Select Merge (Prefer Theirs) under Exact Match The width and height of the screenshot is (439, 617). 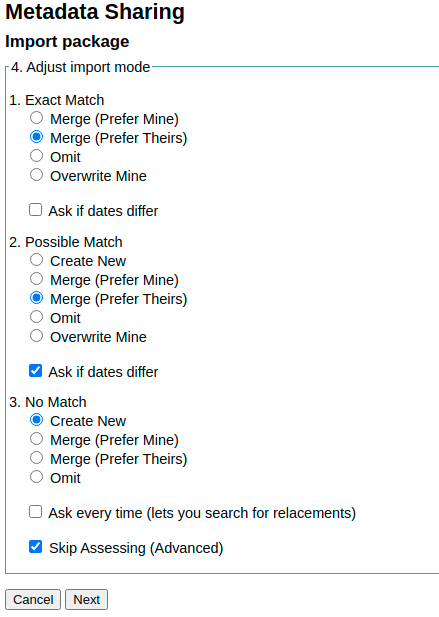pos(36,137)
